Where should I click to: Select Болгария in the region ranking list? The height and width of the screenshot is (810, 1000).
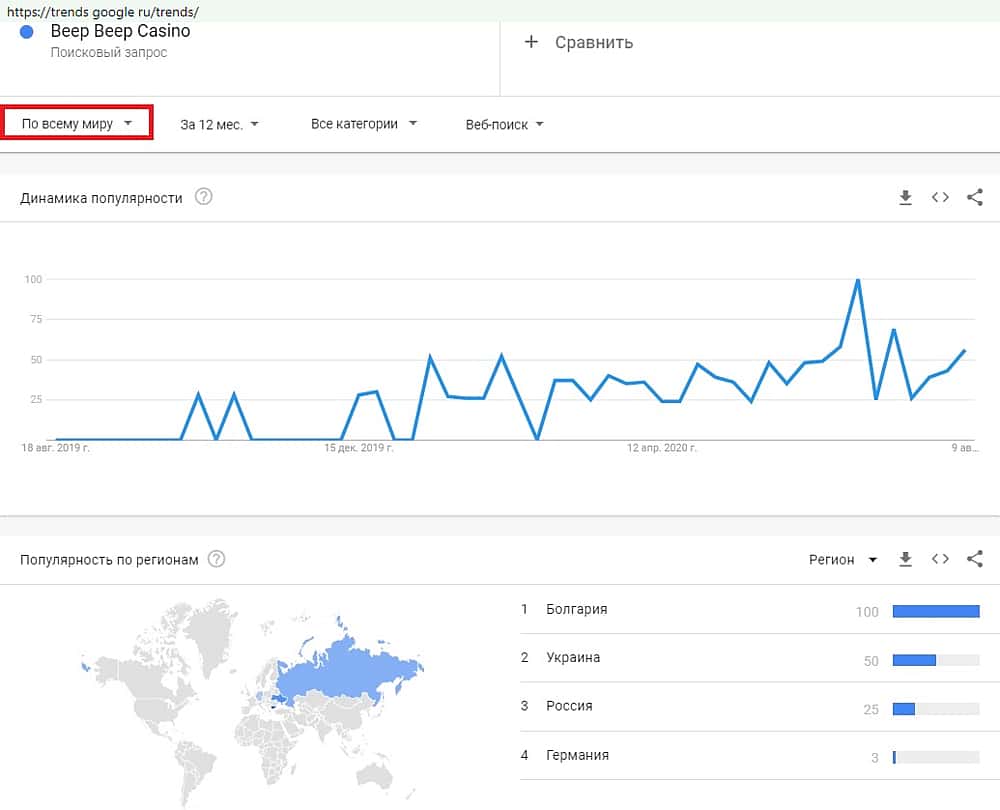(x=577, y=609)
